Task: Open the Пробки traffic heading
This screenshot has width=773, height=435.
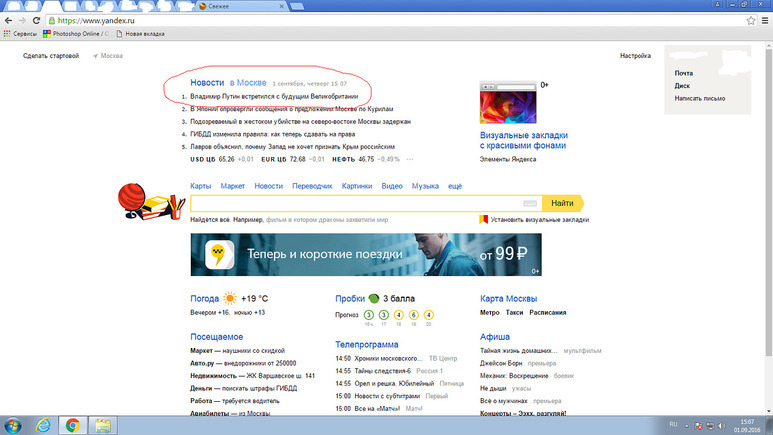Action: [350, 298]
